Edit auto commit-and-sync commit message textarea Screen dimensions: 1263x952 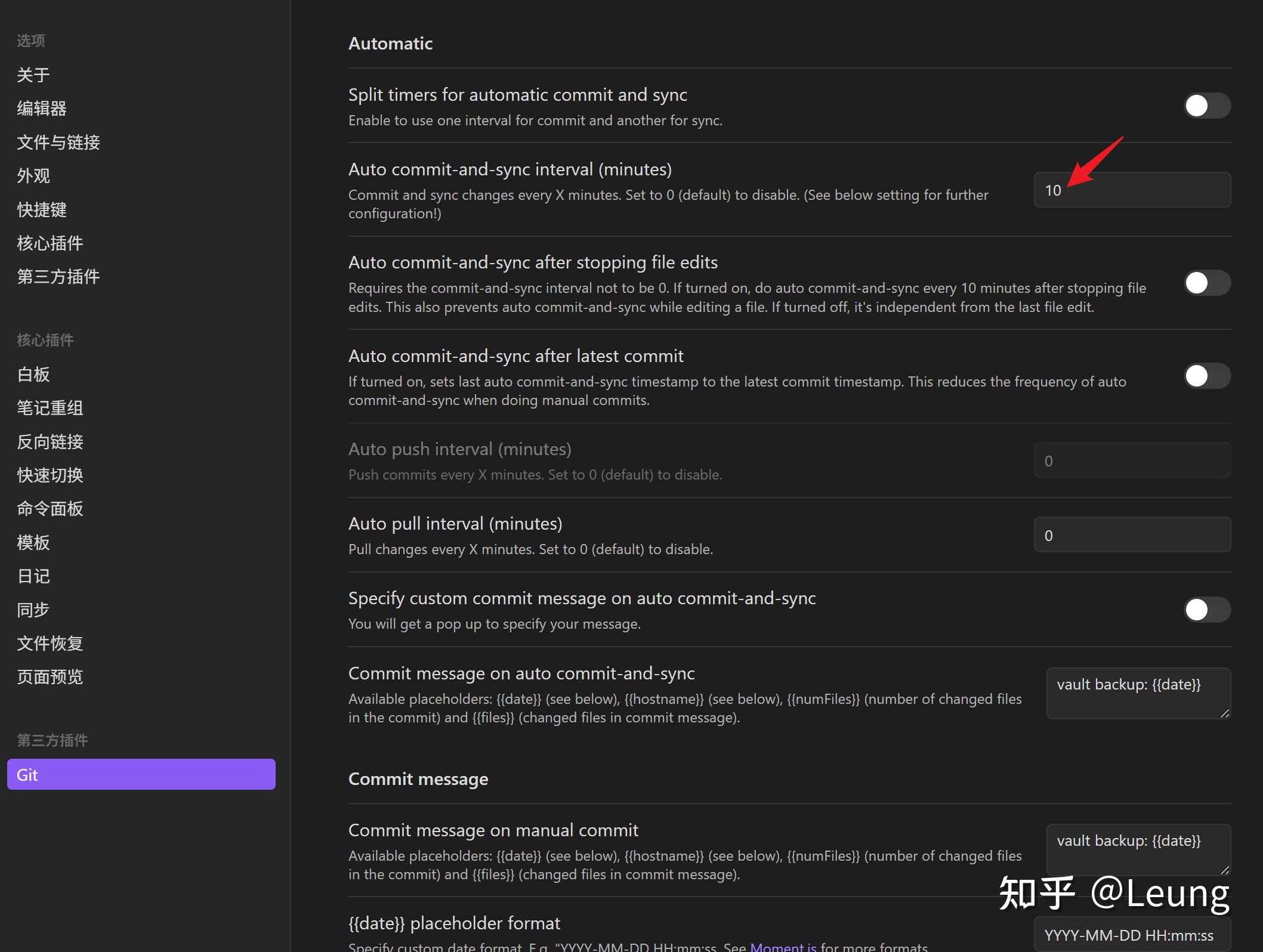[1137, 693]
